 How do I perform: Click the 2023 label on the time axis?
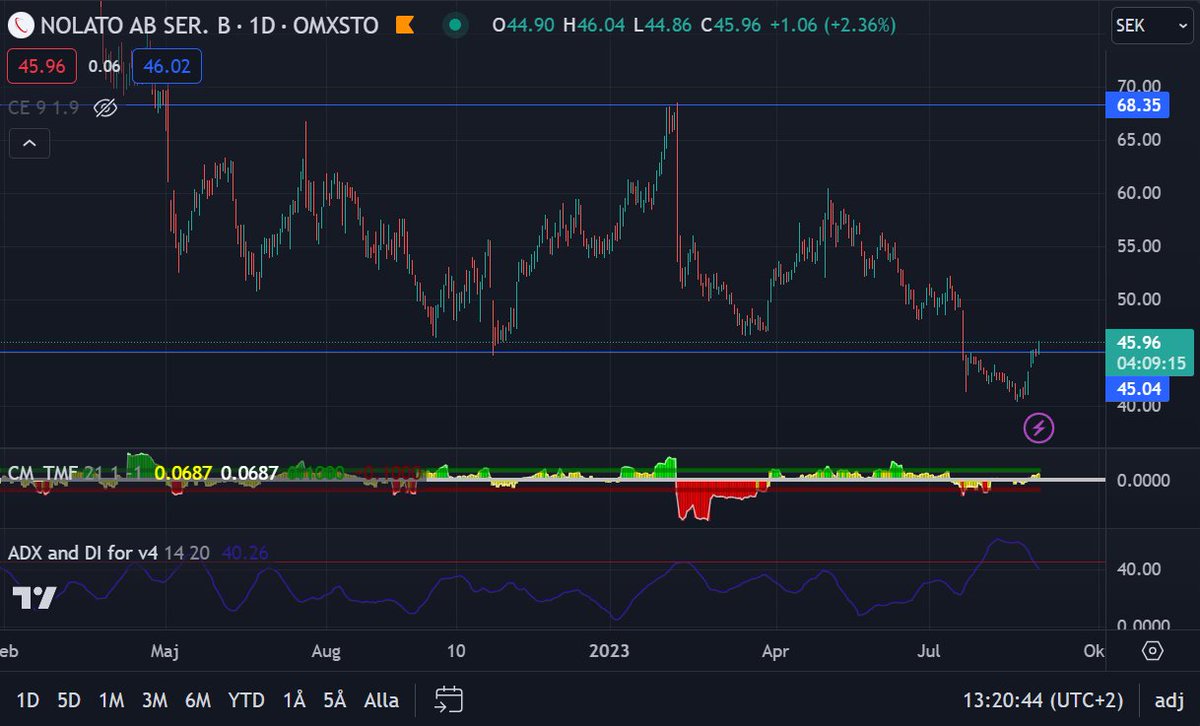pos(609,651)
